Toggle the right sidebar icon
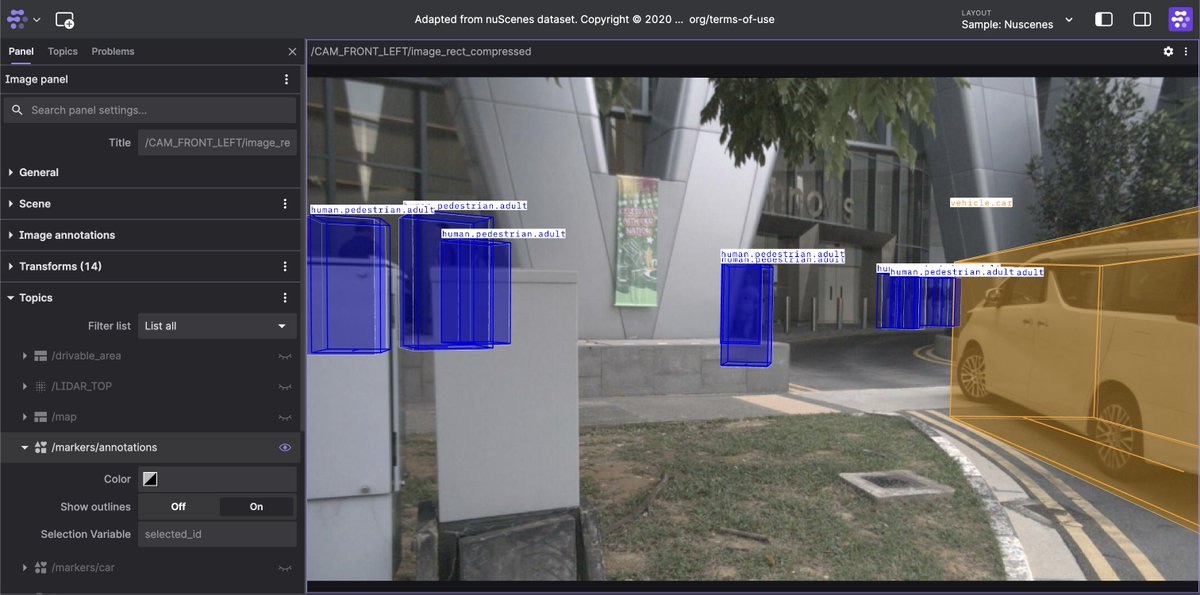Viewport: 1200px width, 595px height. pos(1141,19)
